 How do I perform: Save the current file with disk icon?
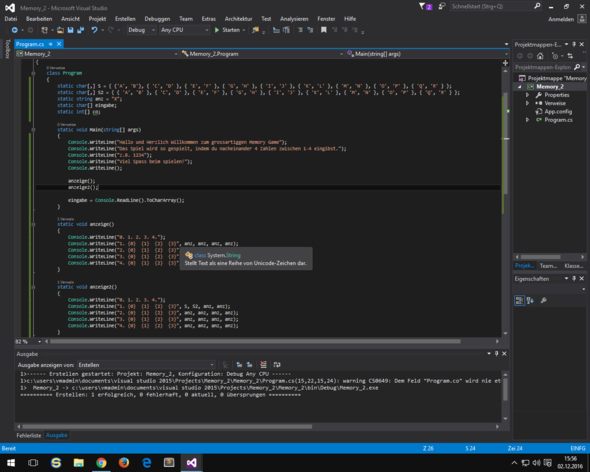coord(70,30)
